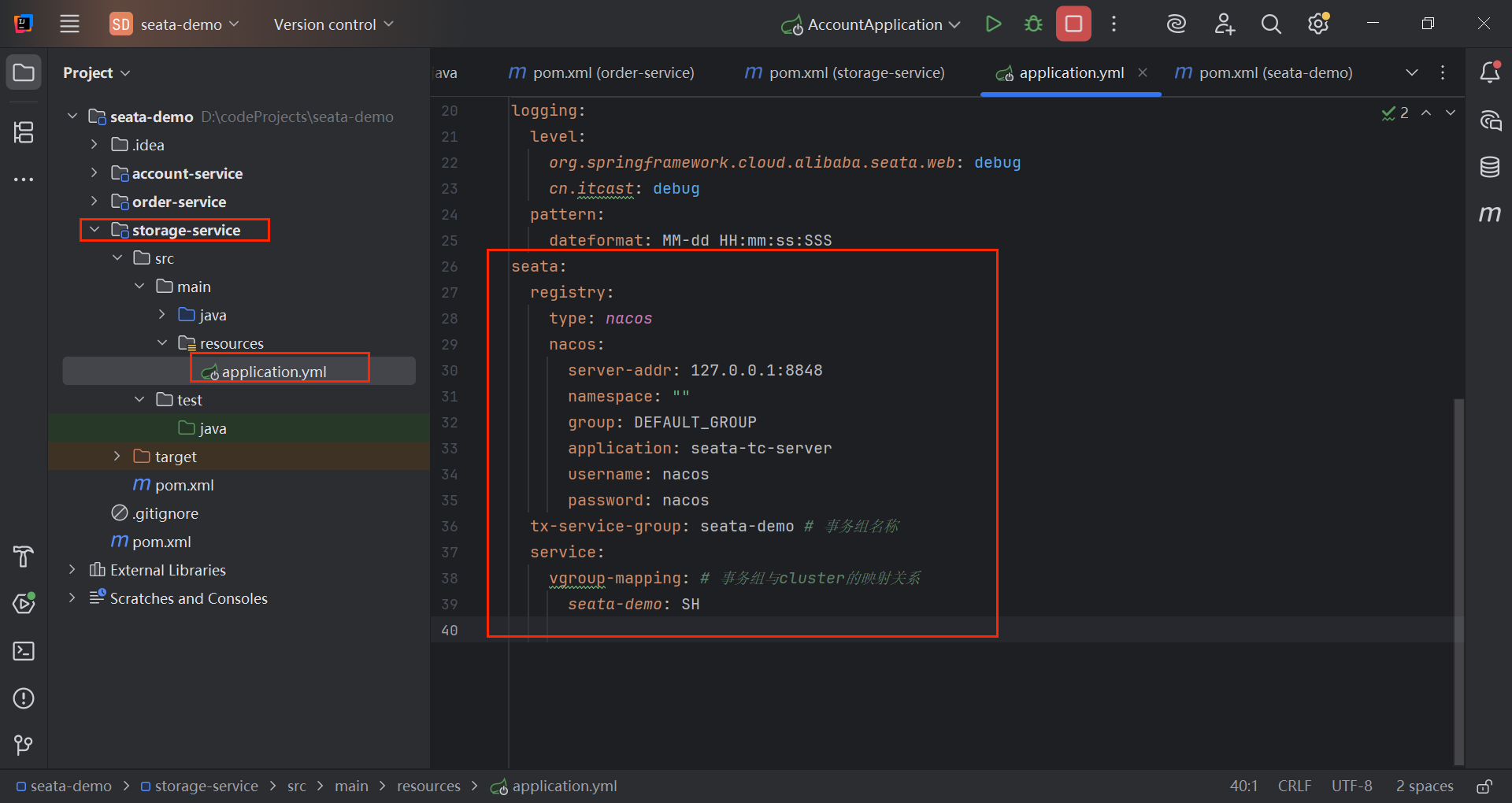Open Version control dropdown

pyautogui.click(x=333, y=24)
